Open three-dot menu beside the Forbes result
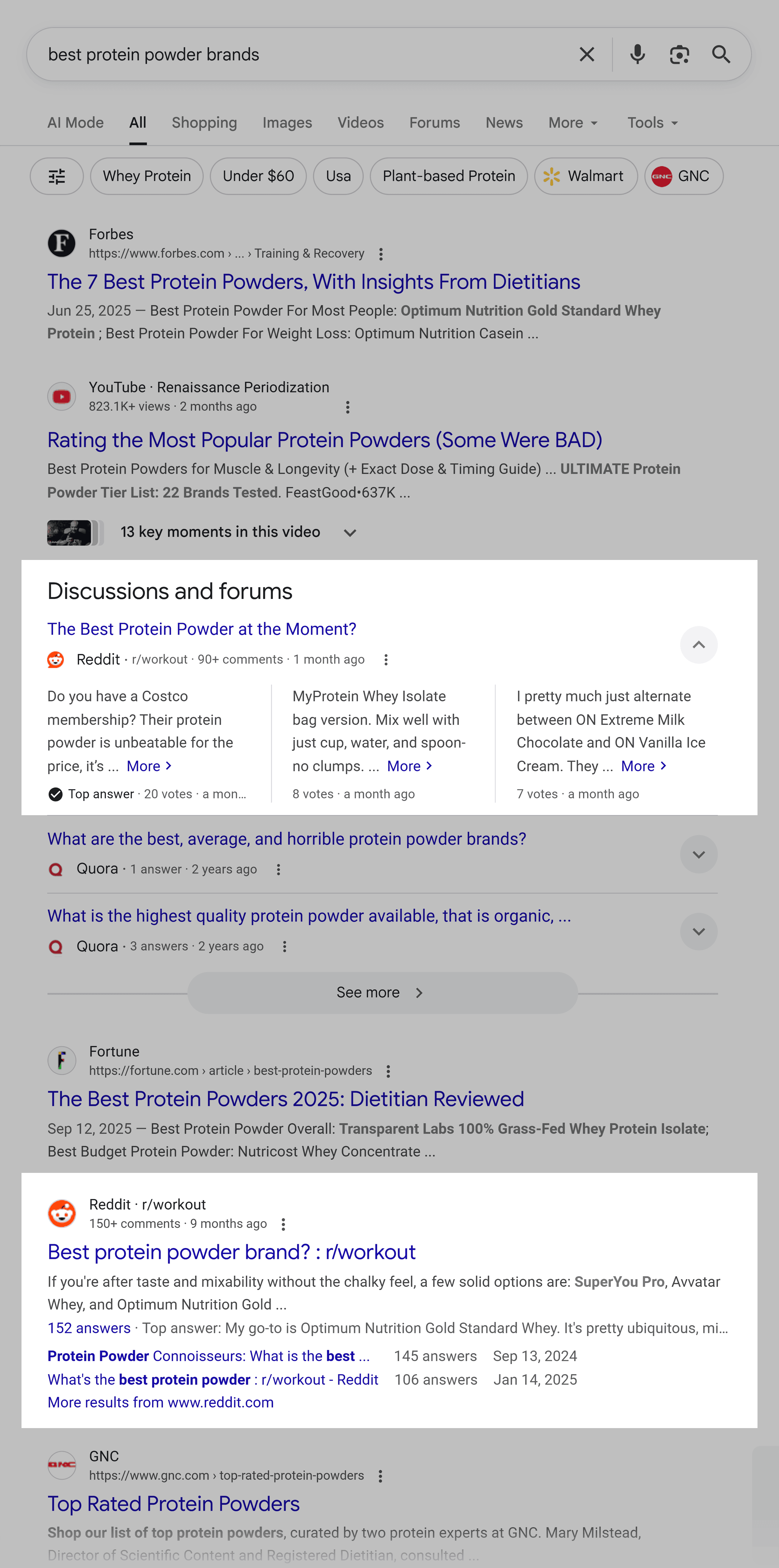 [x=381, y=254]
